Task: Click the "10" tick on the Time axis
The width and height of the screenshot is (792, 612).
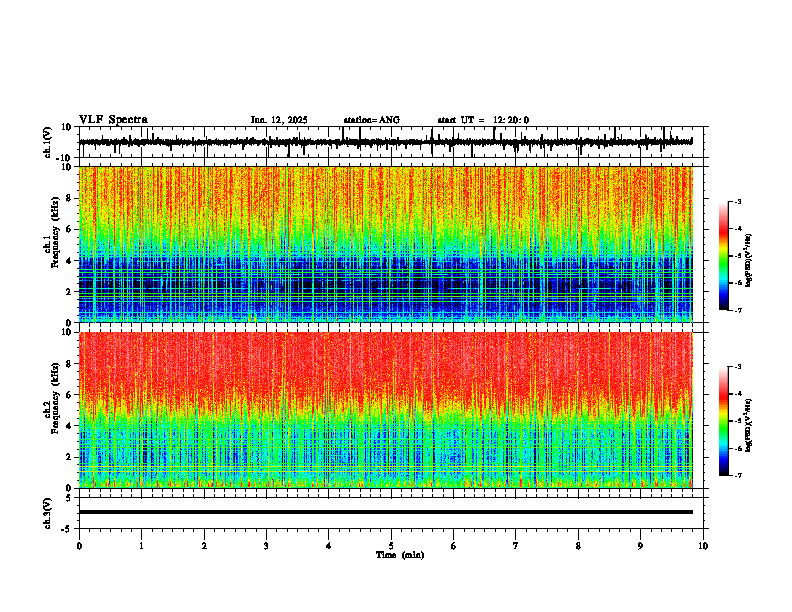Action: (703, 546)
